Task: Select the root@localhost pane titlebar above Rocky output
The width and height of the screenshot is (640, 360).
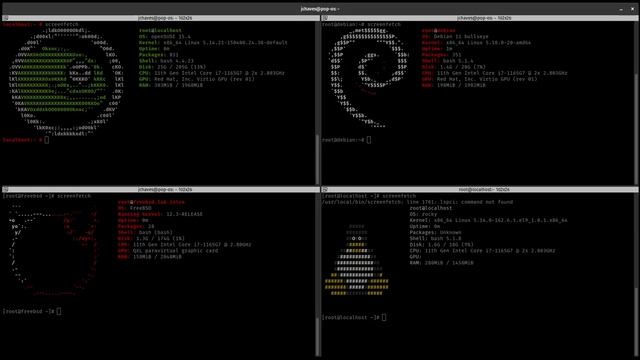Action: (480, 189)
